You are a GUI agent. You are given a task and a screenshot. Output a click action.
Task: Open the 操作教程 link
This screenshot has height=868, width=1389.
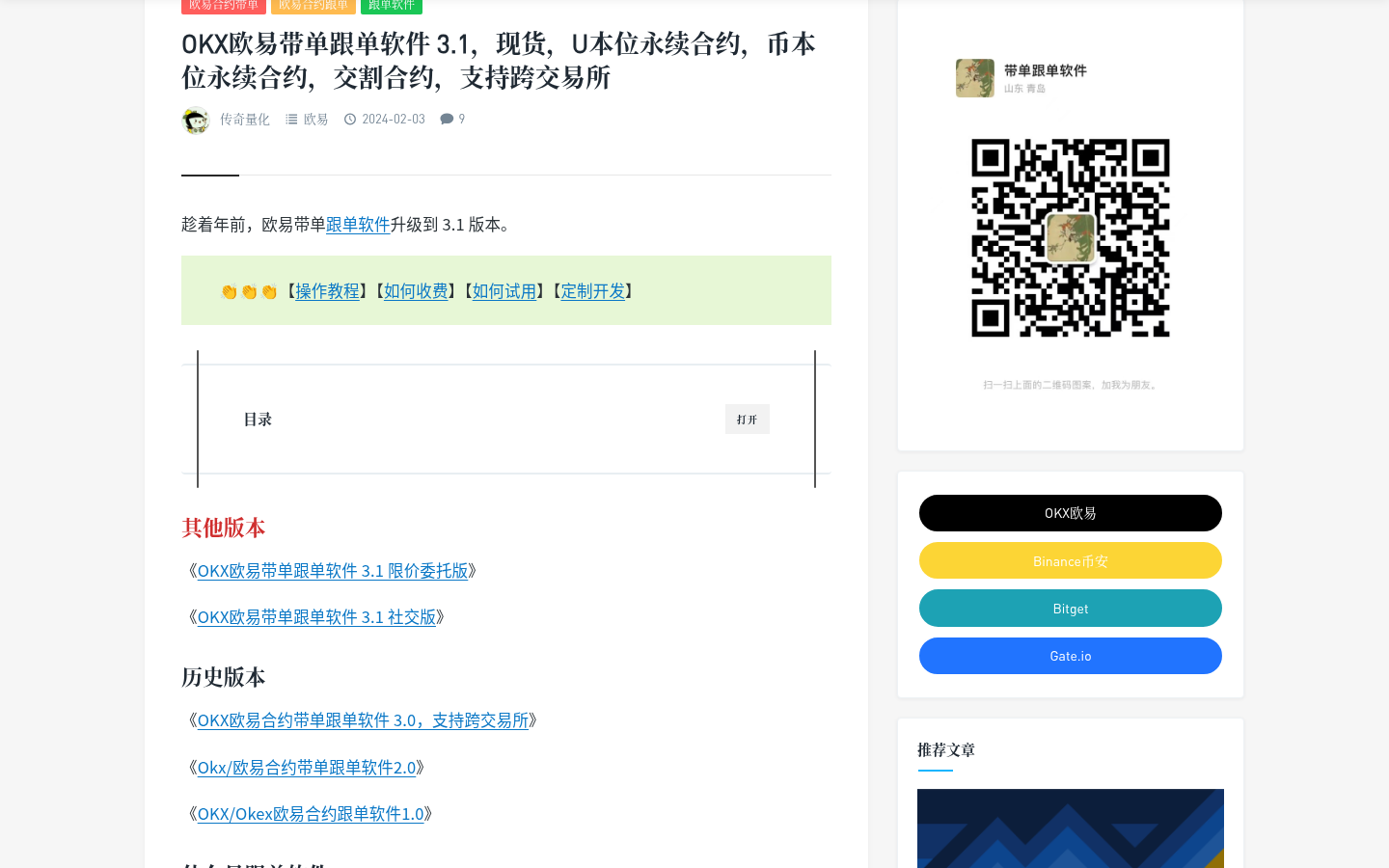[327, 291]
